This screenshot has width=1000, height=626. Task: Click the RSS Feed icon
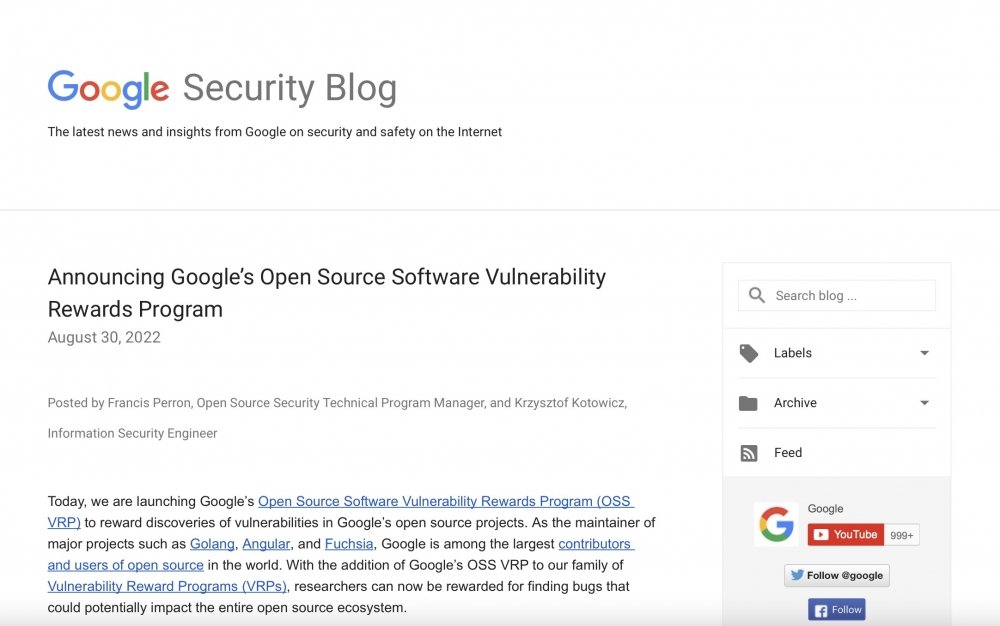click(748, 453)
